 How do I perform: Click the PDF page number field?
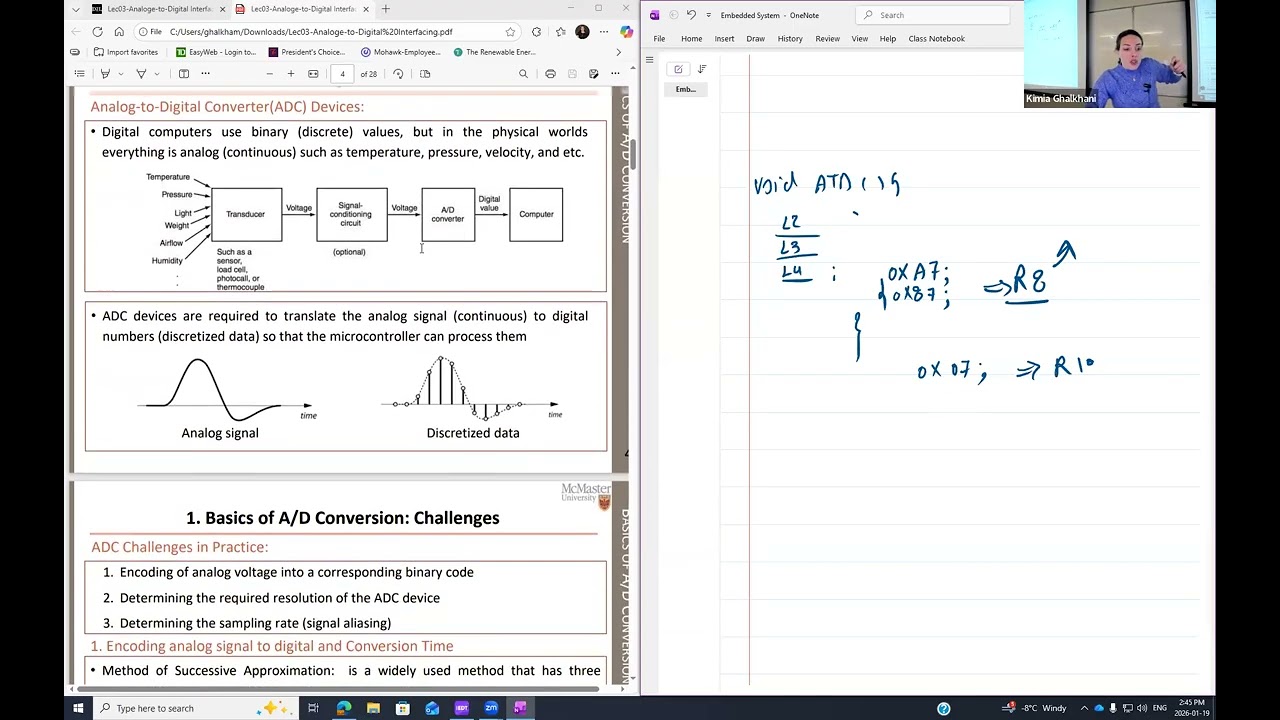pos(342,74)
